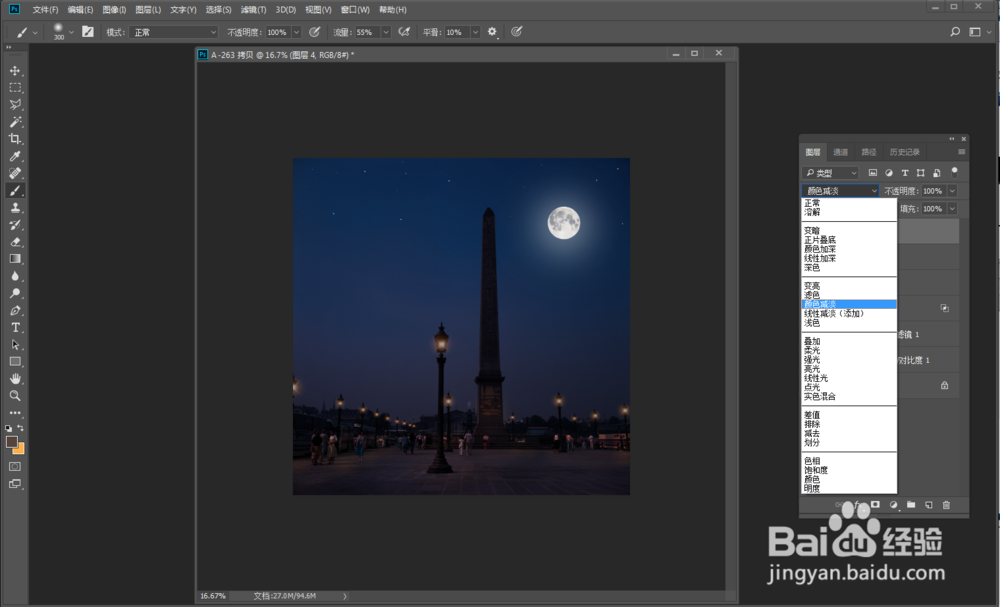The image size is (1000, 607).
Task: Select the Hand tool
Action: click(15, 378)
